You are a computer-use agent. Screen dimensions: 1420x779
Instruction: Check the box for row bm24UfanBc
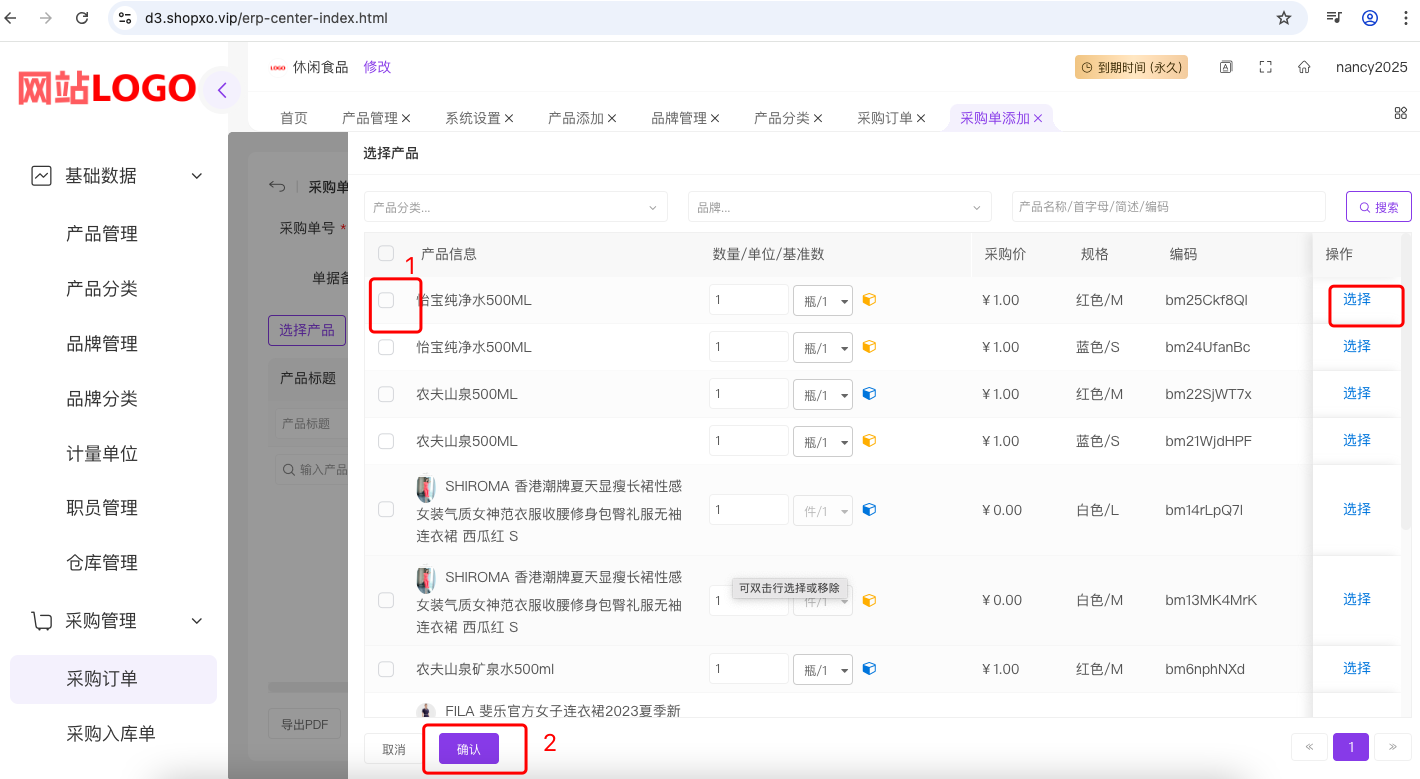click(386, 347)
